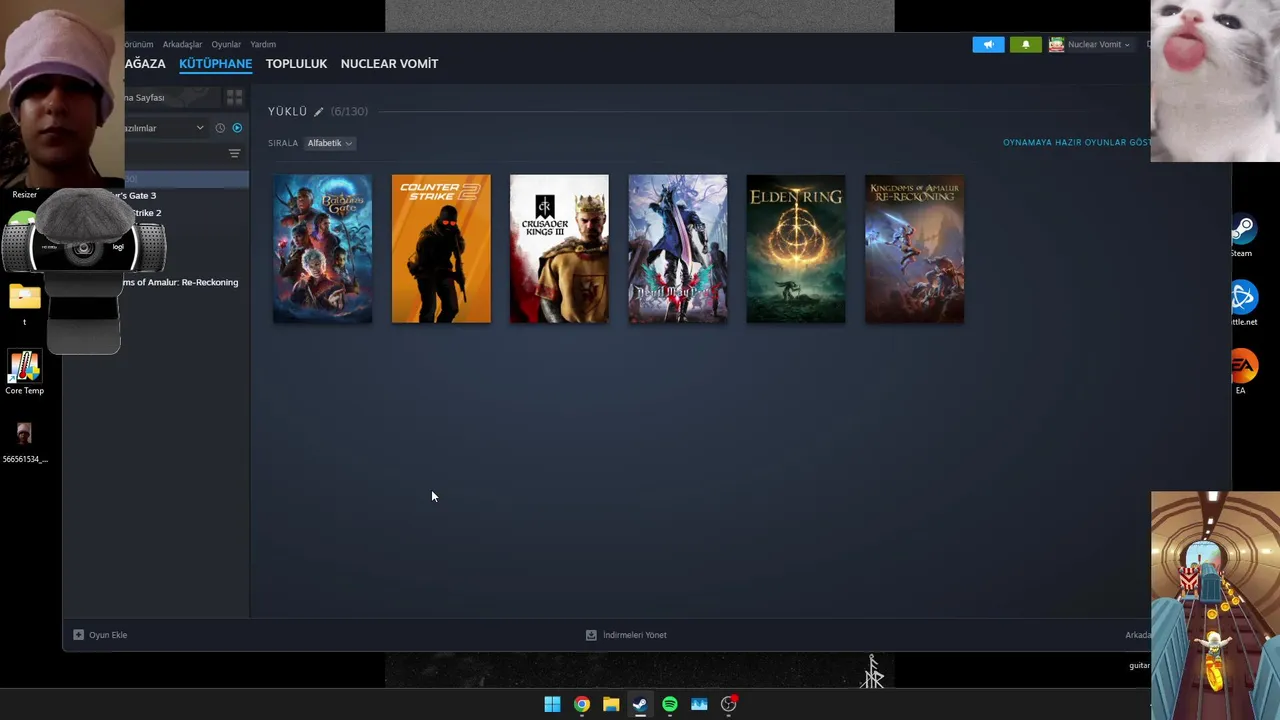Open the Steam announcements megaphone button
Screen dimensions: 1280x720
(988, 44)
